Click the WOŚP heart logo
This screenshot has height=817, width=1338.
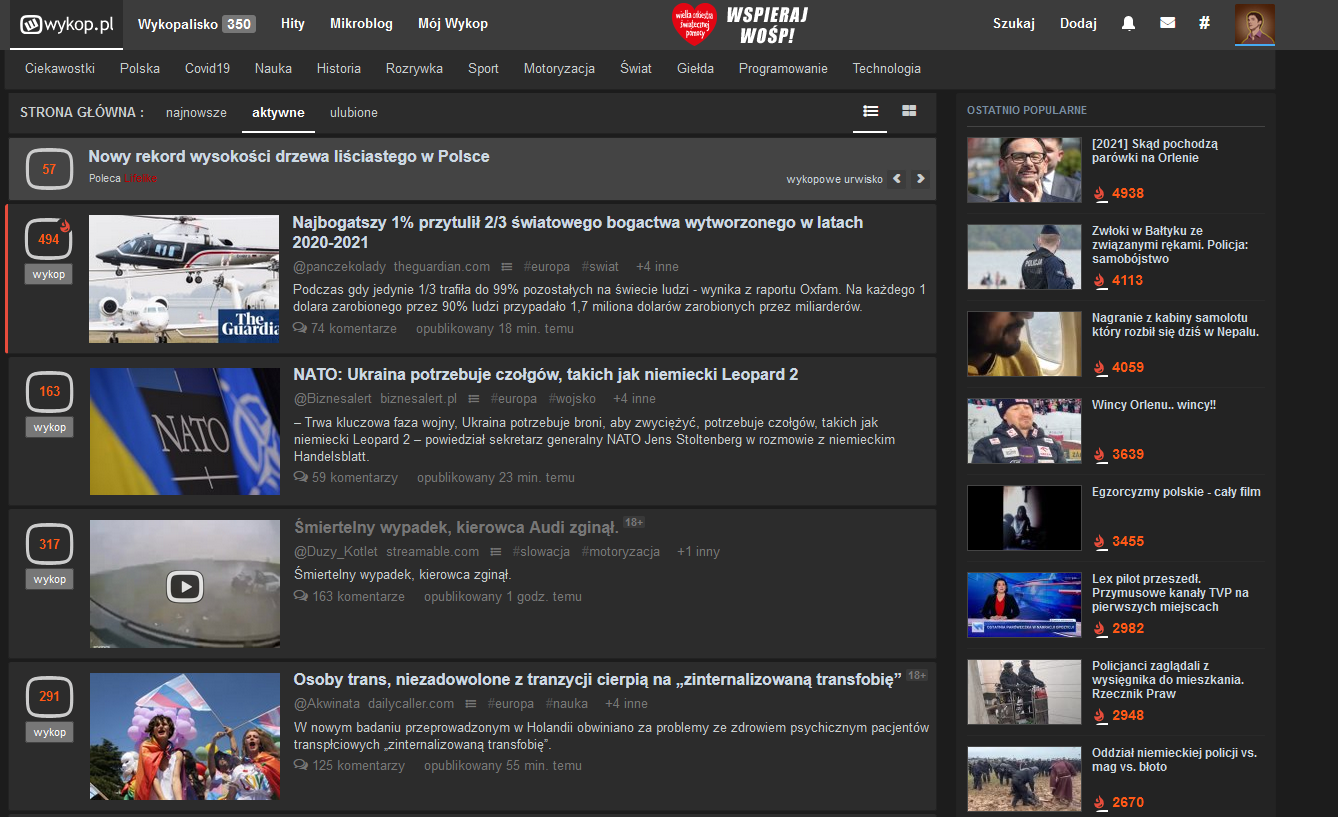(695, 24)
